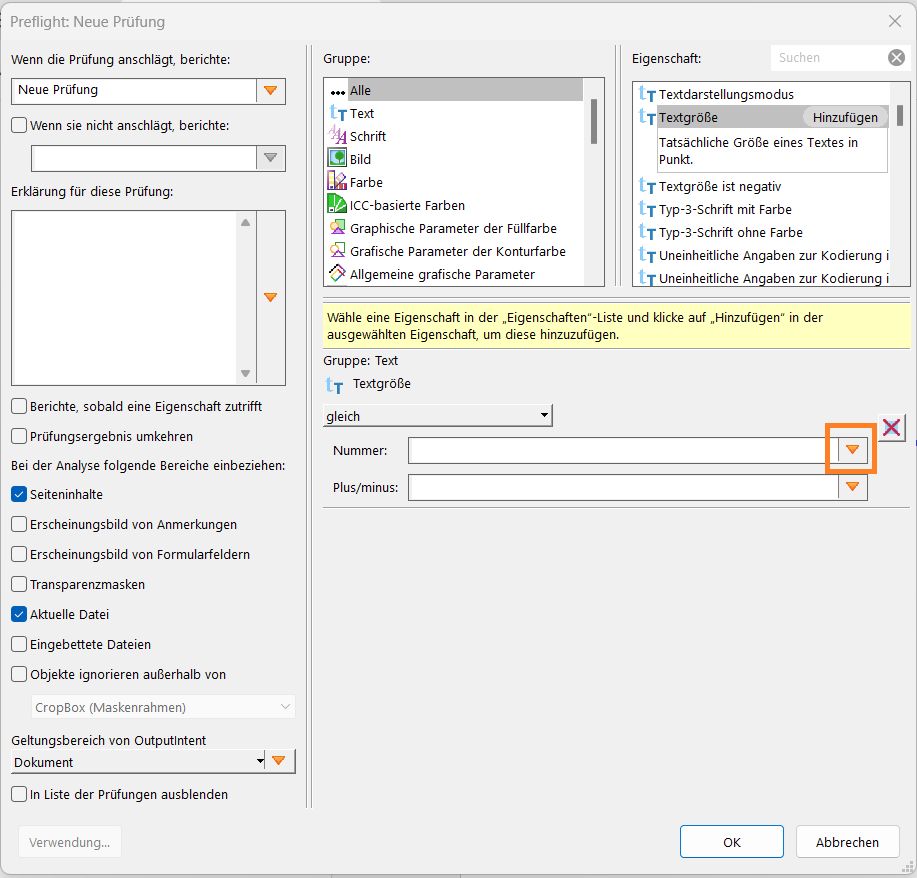Check 'In Liste der Prüfungen ausblenden'

click(19, 794)
